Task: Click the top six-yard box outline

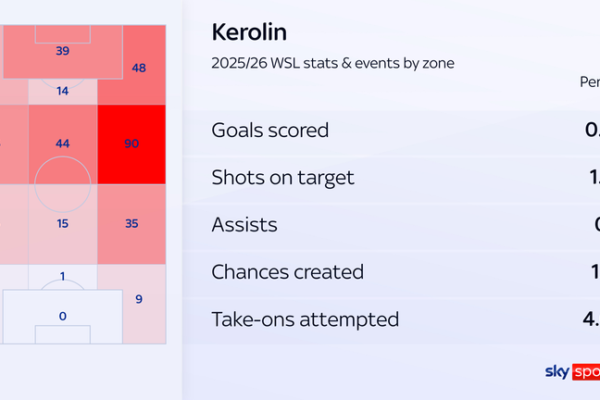Action: (x=63, y=34)
